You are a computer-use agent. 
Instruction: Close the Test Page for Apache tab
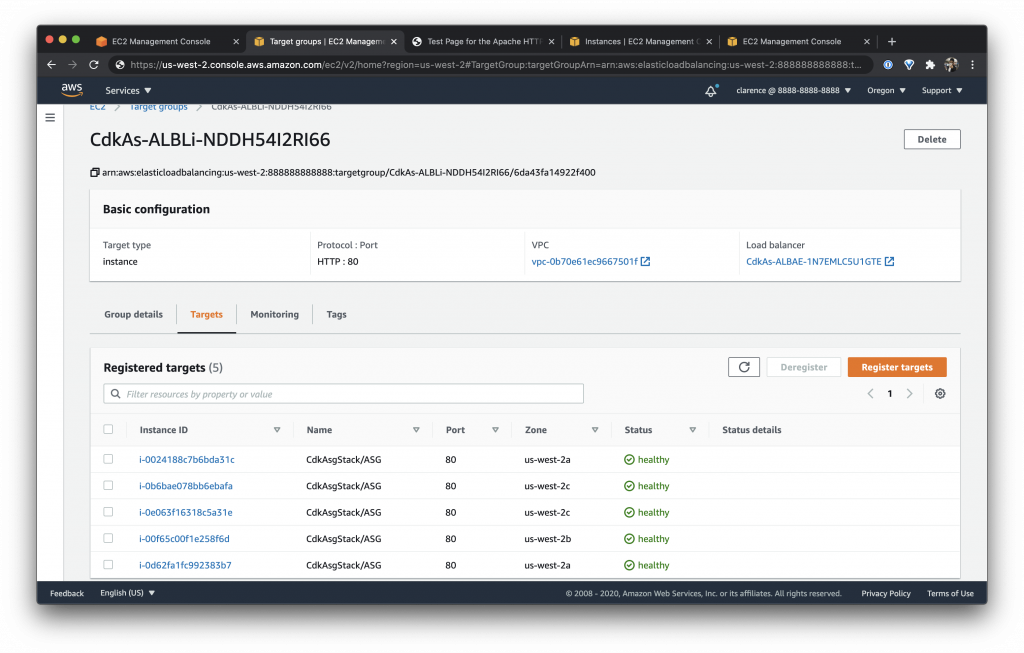(x=551, y=41)
